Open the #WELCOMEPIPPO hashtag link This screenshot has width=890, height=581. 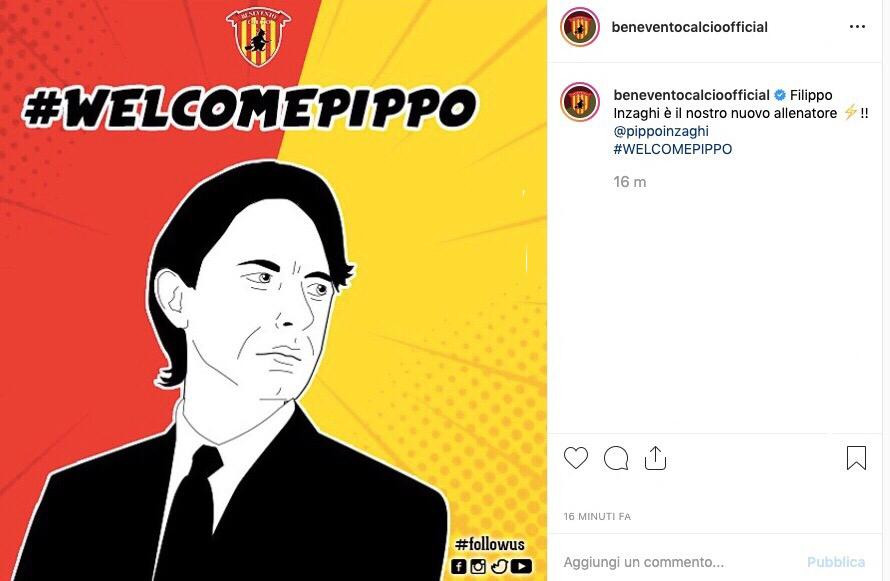tap(673, 149)
